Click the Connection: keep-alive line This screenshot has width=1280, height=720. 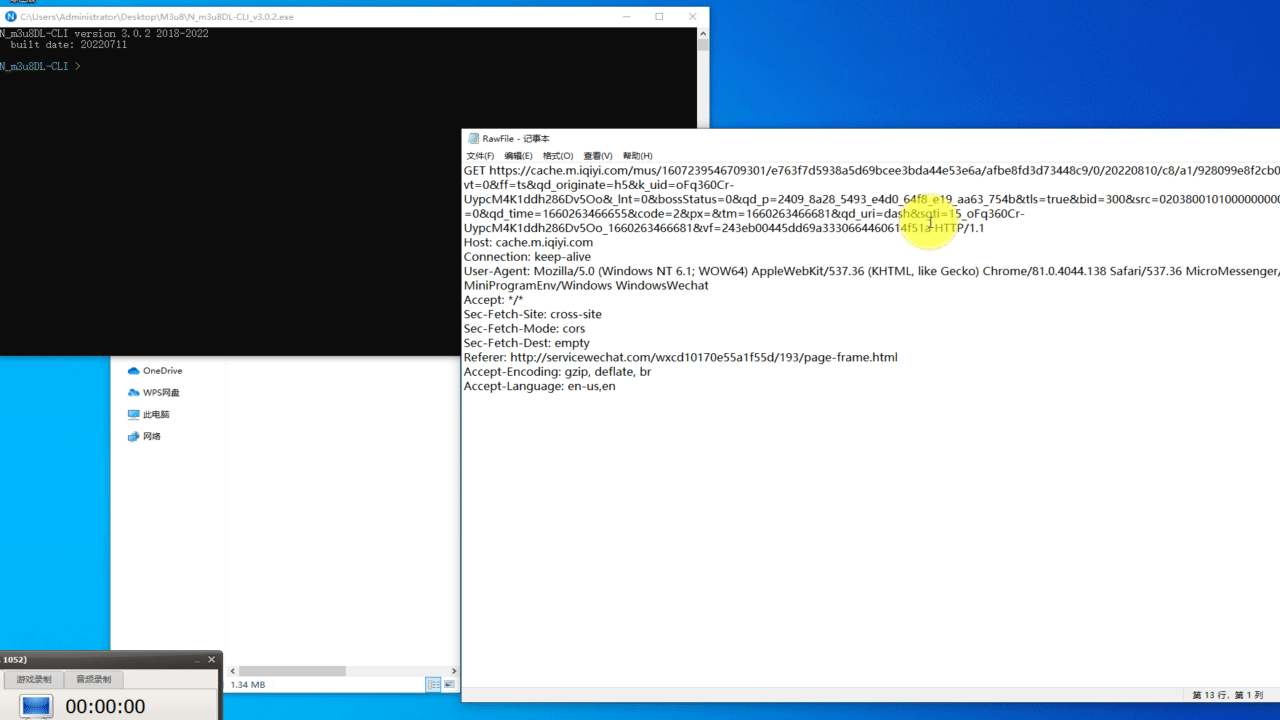click(527, 257)
